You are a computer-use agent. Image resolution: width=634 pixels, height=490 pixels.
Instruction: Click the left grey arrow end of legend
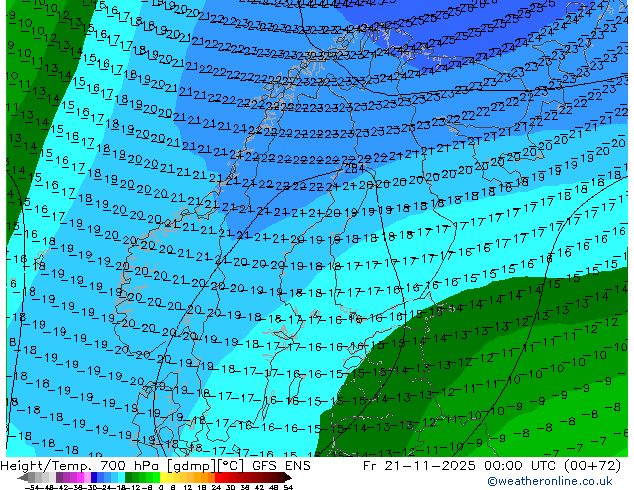coord(23,477)
